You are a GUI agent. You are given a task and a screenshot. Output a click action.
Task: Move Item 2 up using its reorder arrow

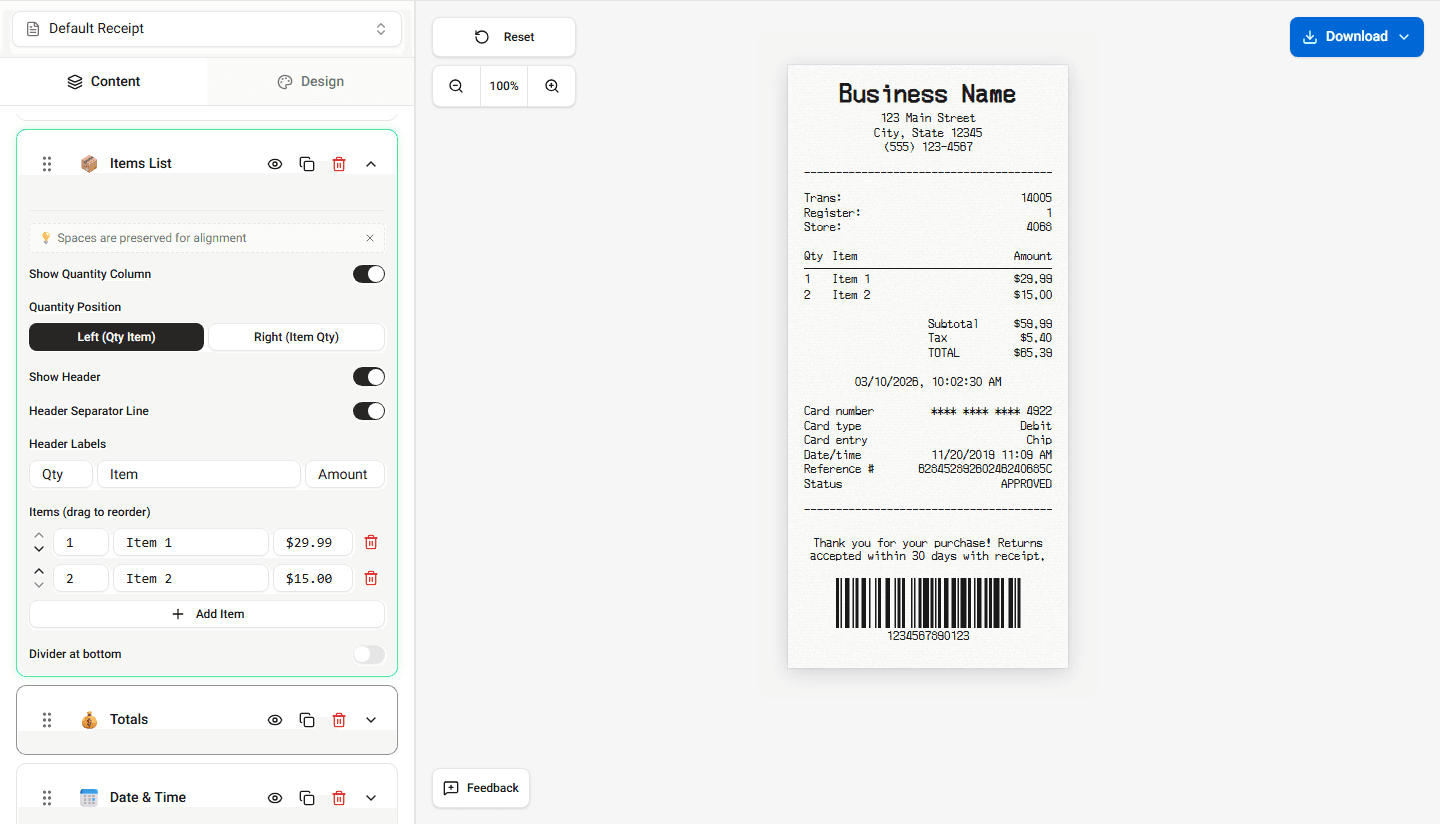tap(38, 571)
